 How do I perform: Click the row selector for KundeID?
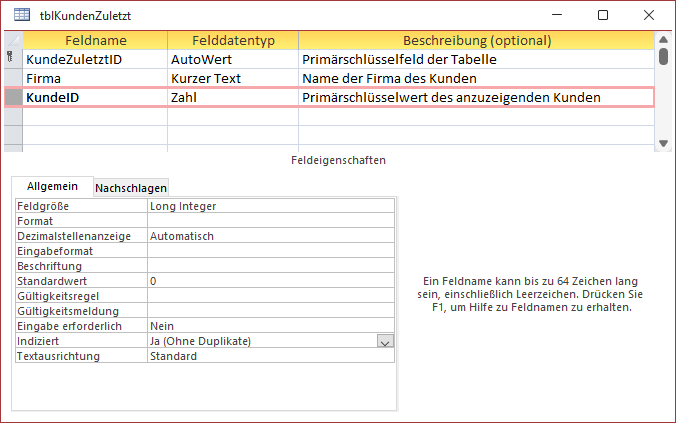pyautogui.click(x=13, y=97)
